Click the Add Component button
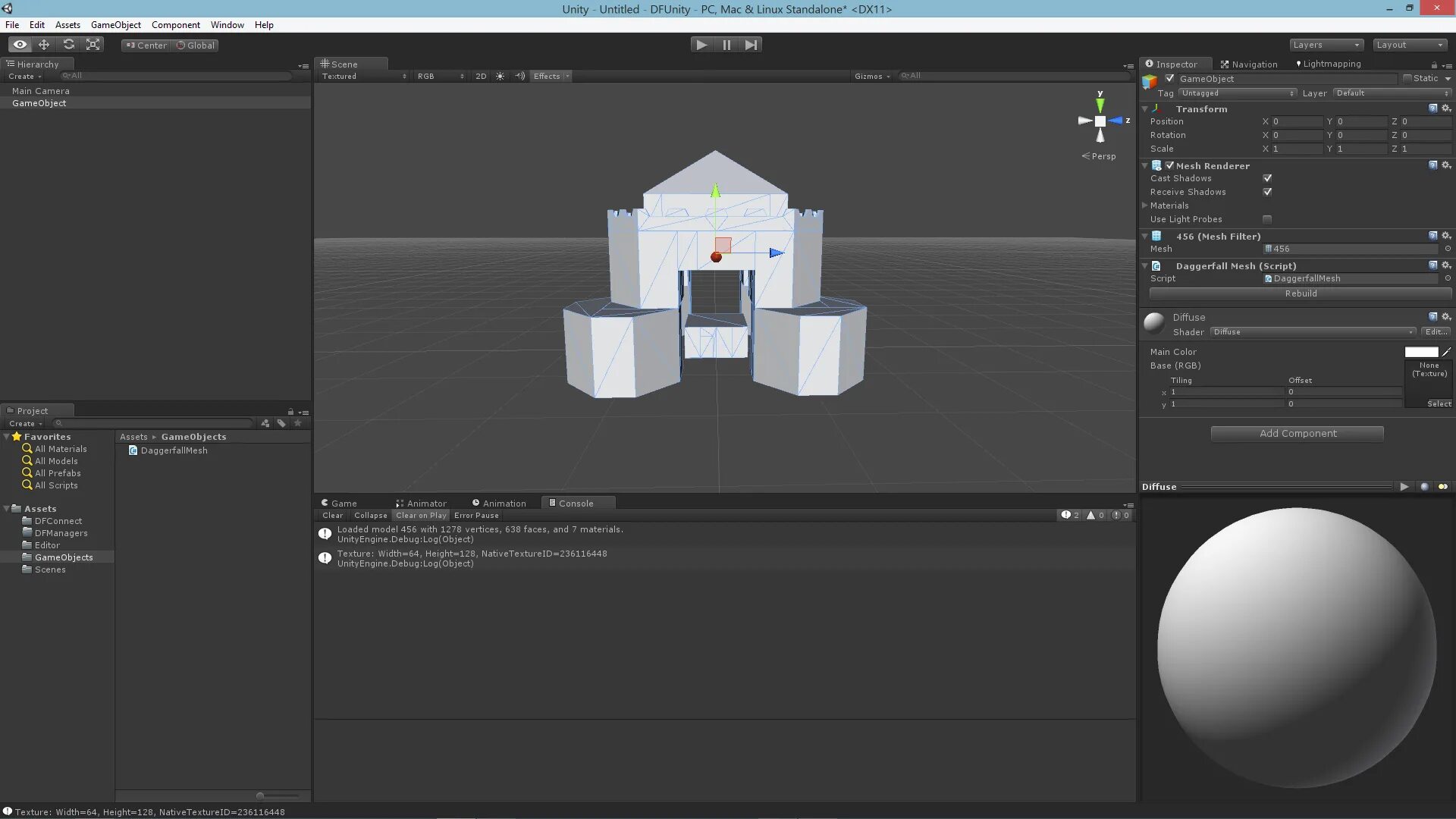 pyautogui.click(x=1297, y=434)
